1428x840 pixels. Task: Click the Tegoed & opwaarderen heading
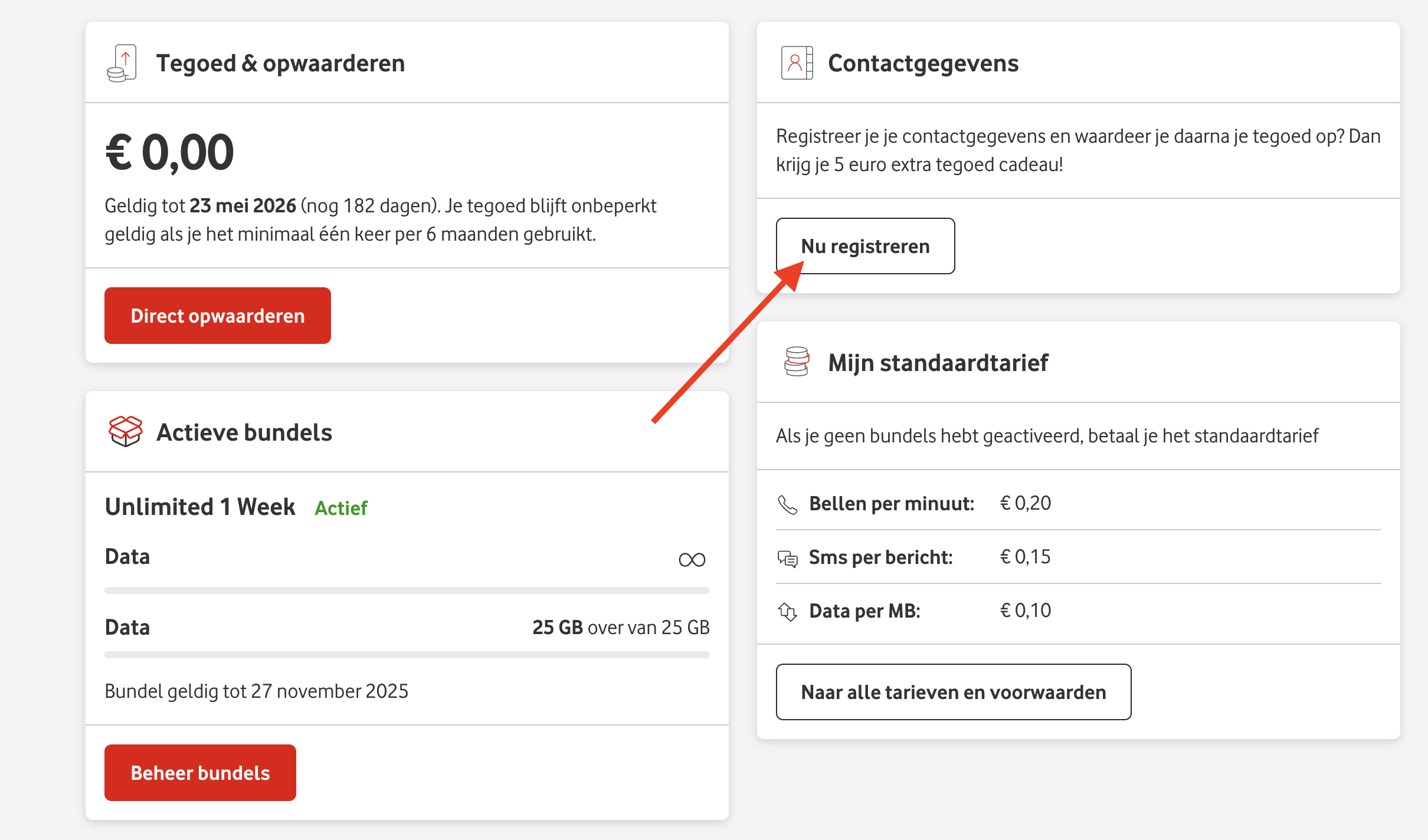pos(280,63)
